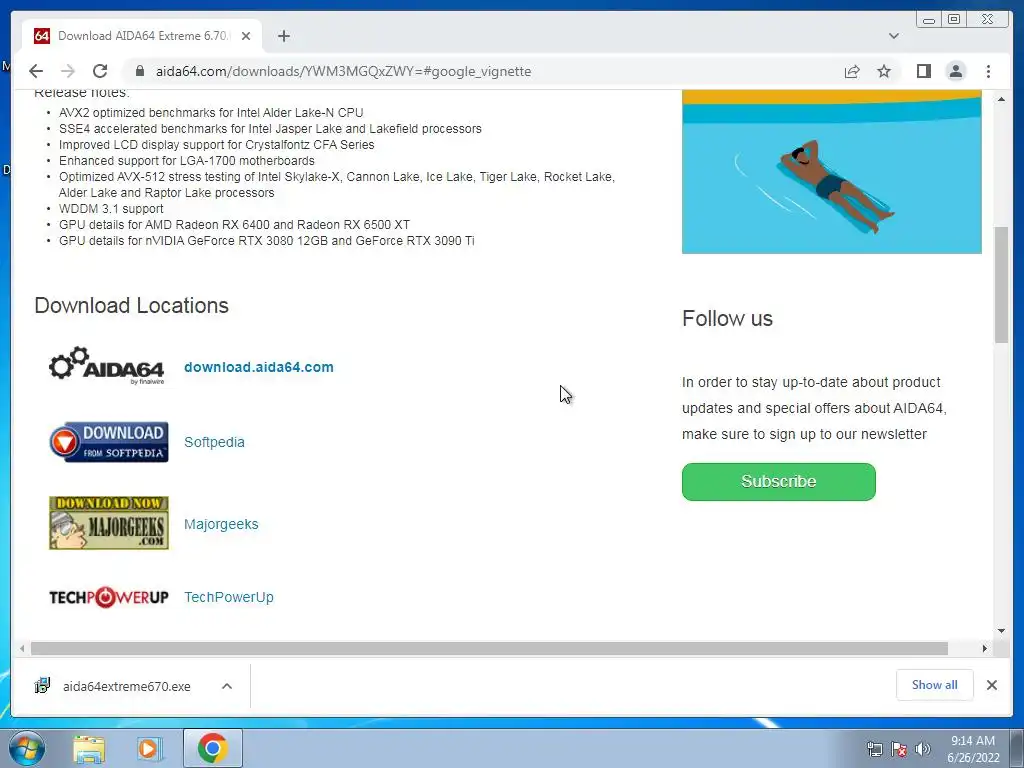Screen dimensions: 1024x768
Task: Click the network tray icon
Action: (874, 749)
